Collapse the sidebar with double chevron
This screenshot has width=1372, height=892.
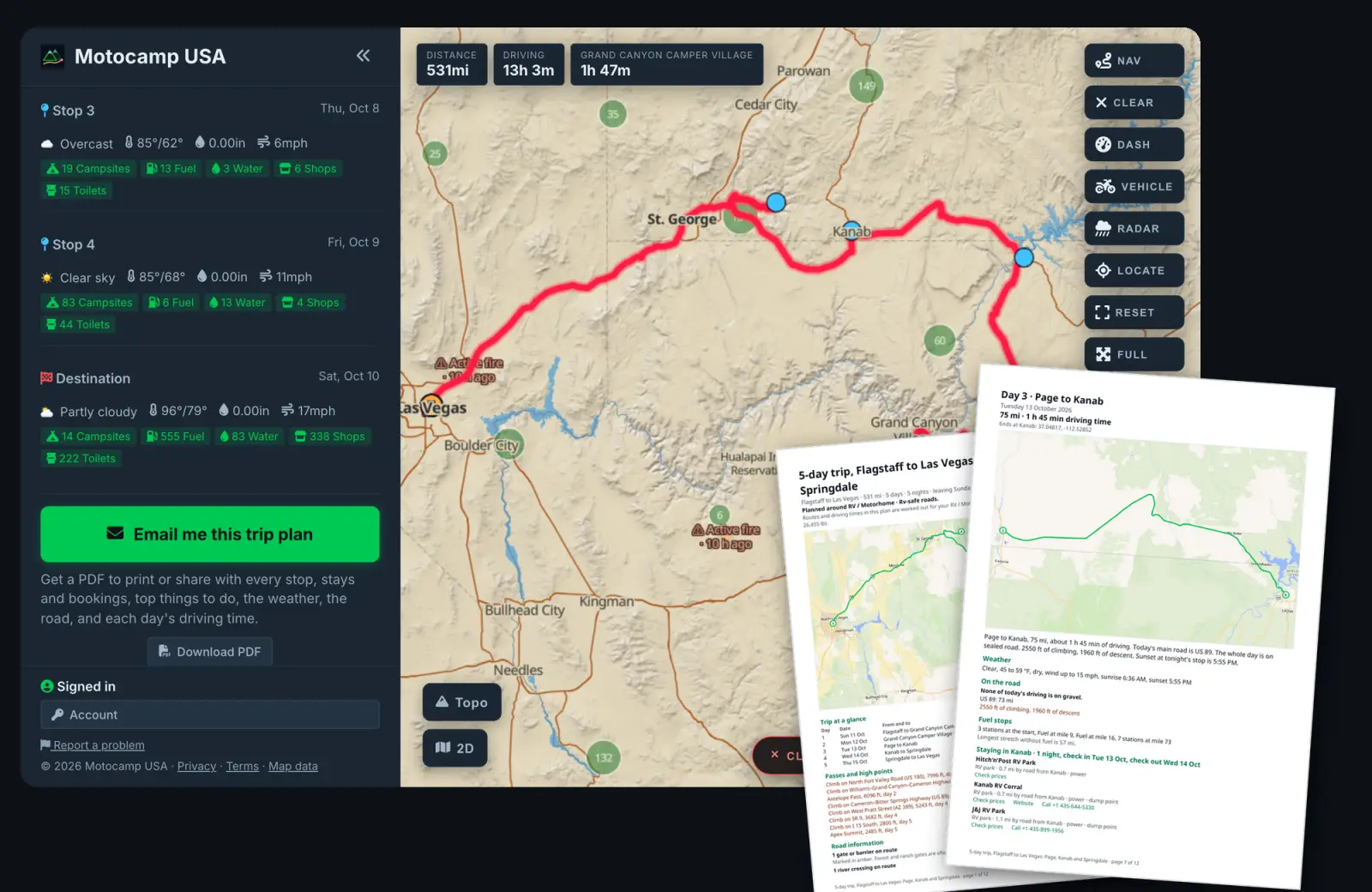pyautogui.click(x=363, y=56)
